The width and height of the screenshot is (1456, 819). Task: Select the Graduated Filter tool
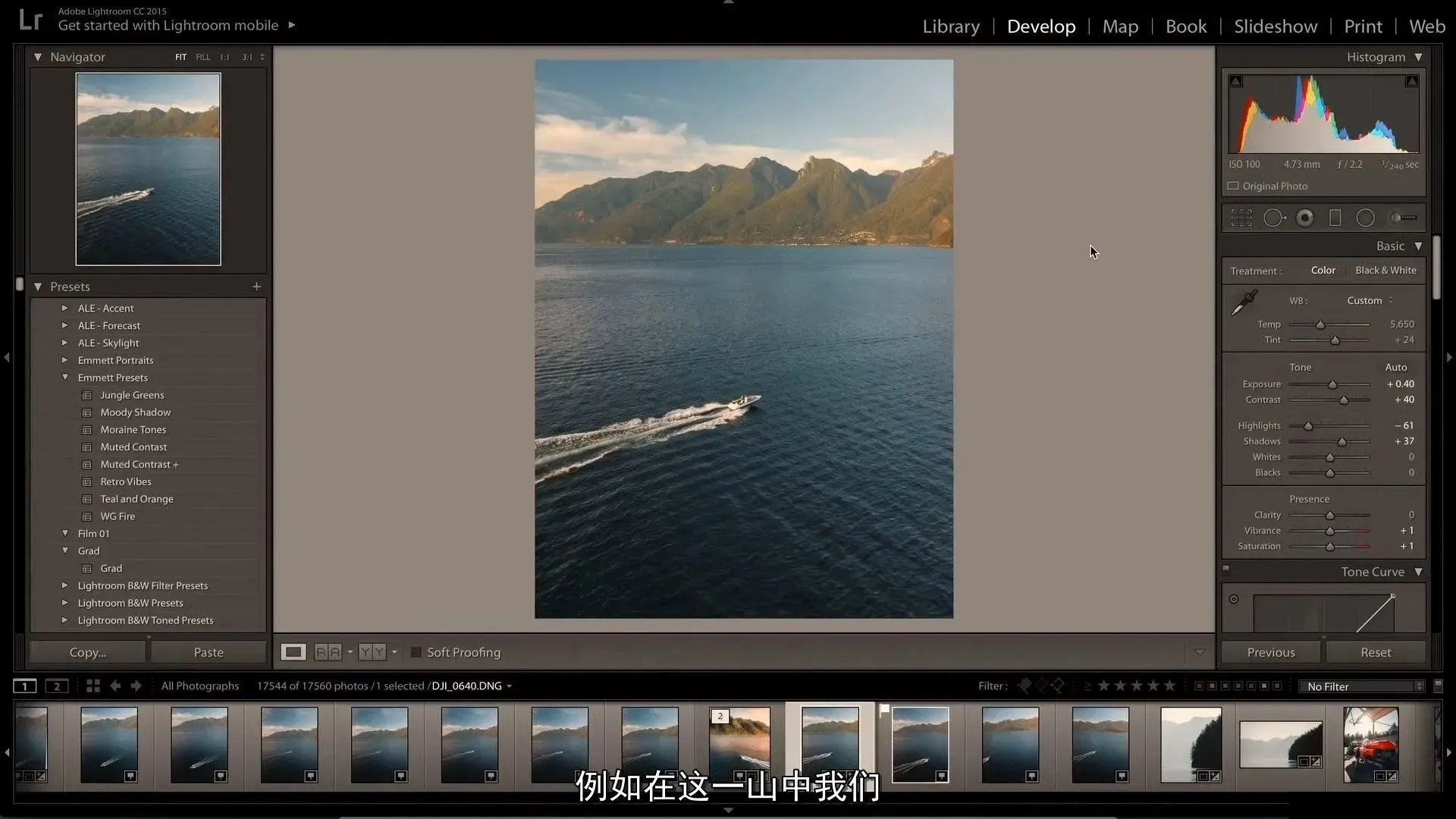[1335, 218]
